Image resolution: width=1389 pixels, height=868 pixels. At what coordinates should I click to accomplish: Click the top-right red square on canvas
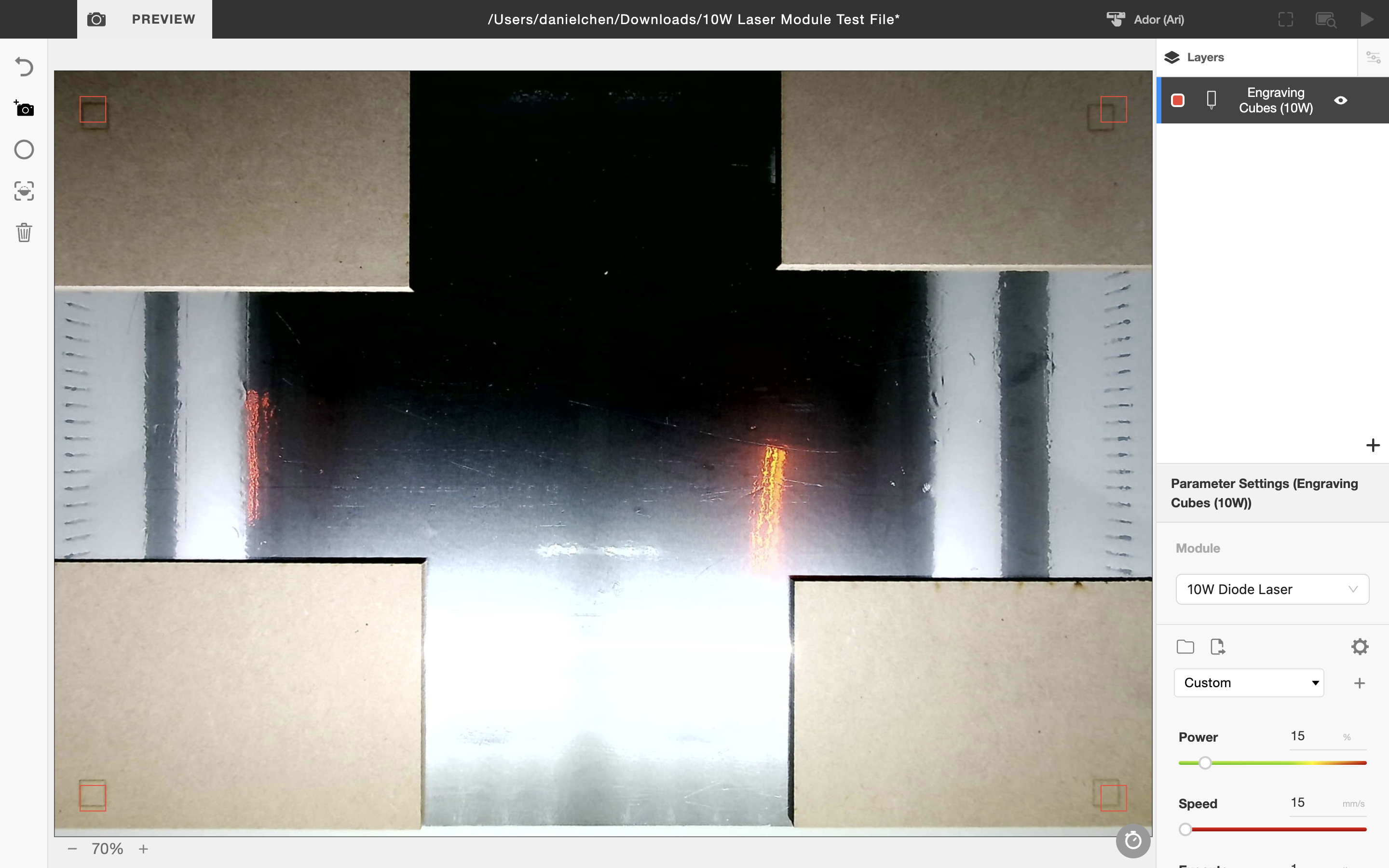[1114, 109]
